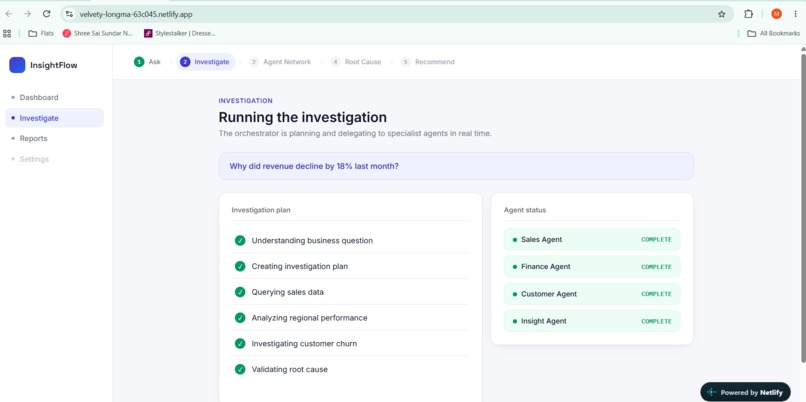The height and width of the screenshot is (402, 806).
Task: Click COMPLETE badge for Insight Agent
Action: pos(656,321)
